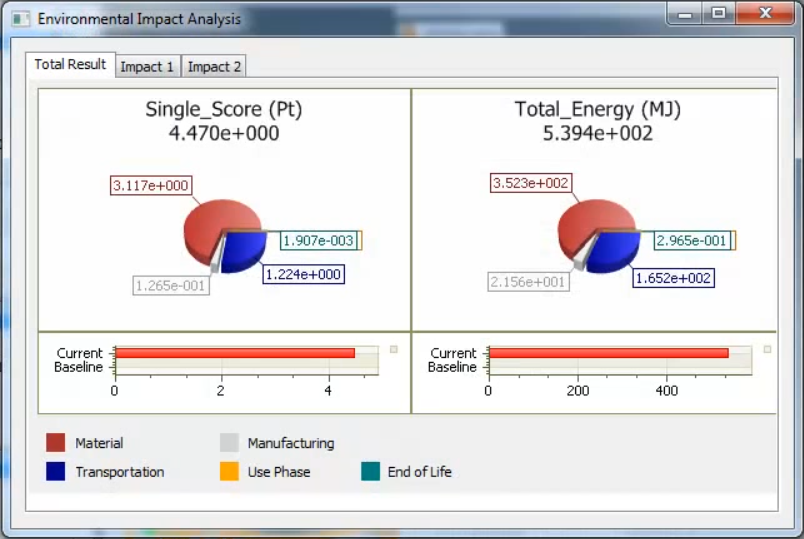Maximize the Environmental Impact Analysis window
Screen dimensions: 804x539
click(718, 14)
